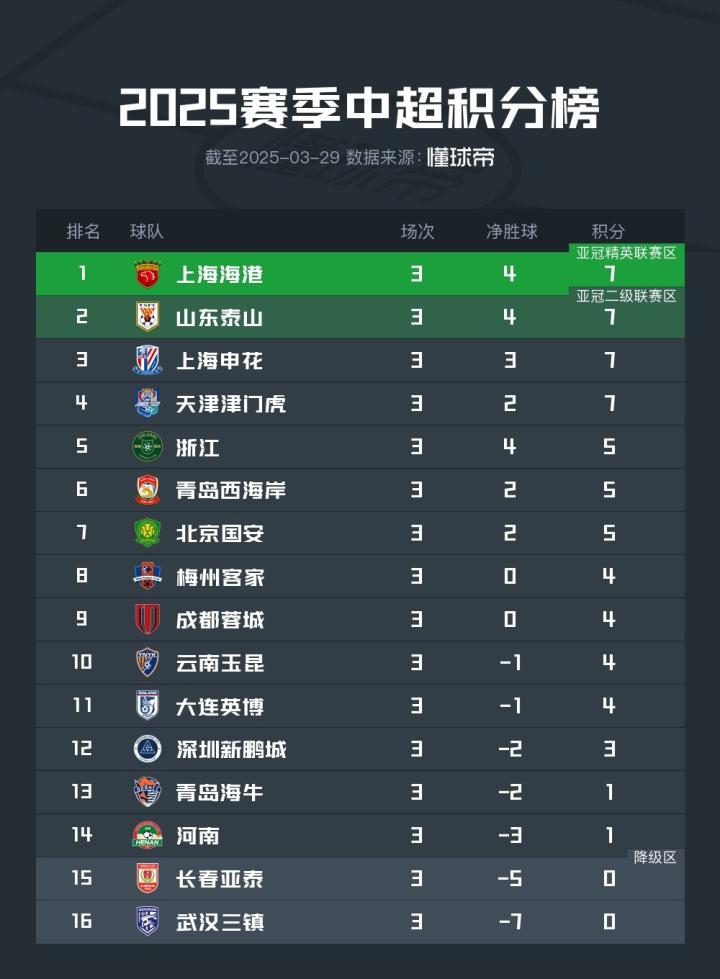Click the Dalian Yingbo (大连英博) team badge

[148, 705]
